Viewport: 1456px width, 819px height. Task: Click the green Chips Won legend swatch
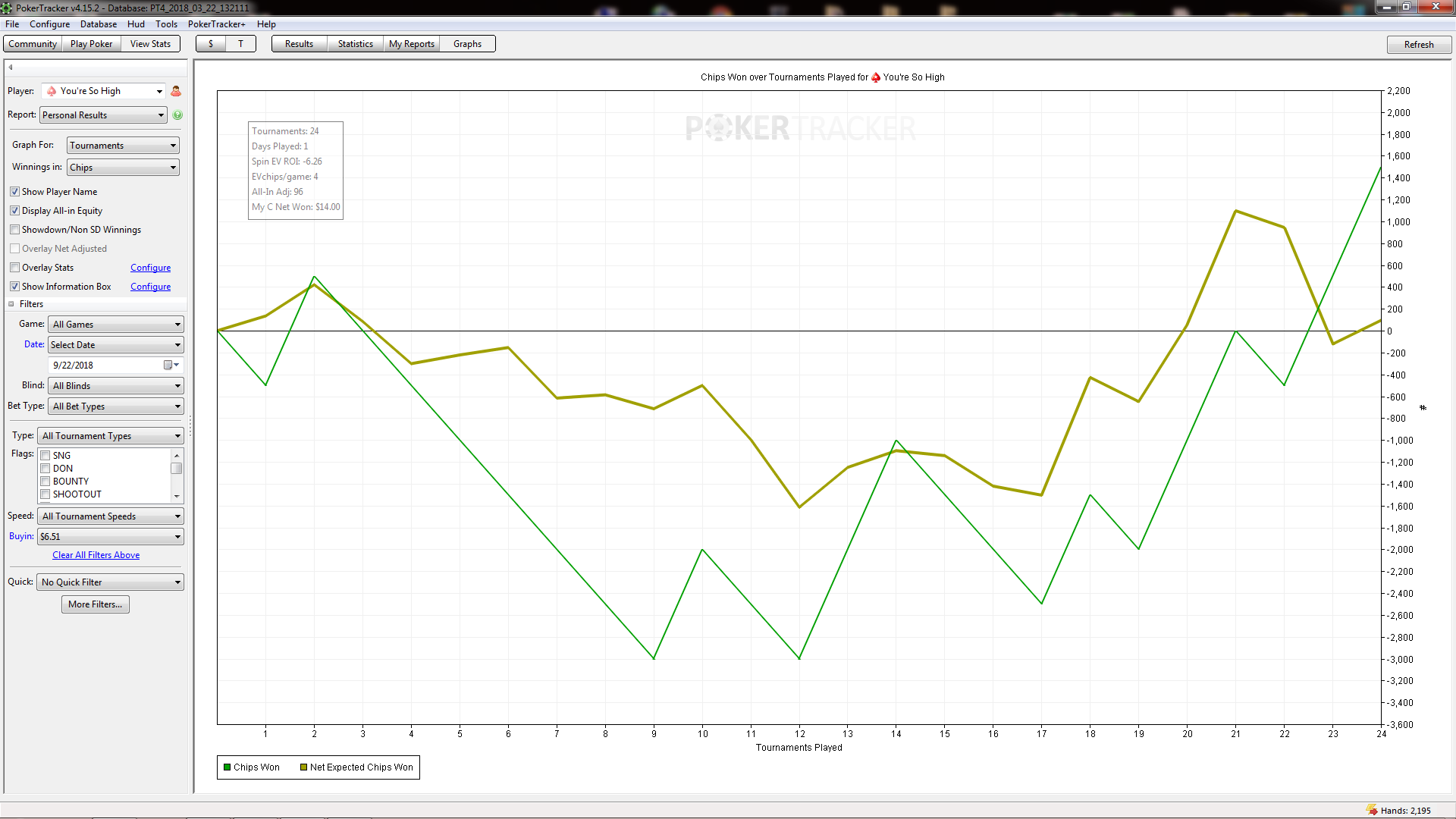[227, 767]
